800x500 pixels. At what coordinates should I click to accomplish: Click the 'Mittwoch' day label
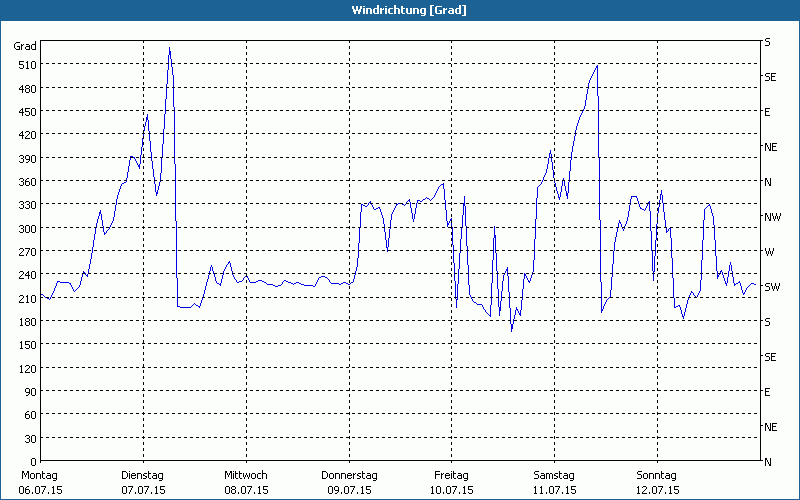click(246, 476)
